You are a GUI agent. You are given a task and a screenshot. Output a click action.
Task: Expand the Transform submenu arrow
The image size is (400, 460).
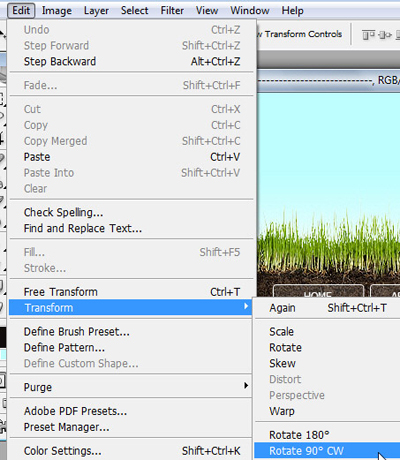click(246, 306)
